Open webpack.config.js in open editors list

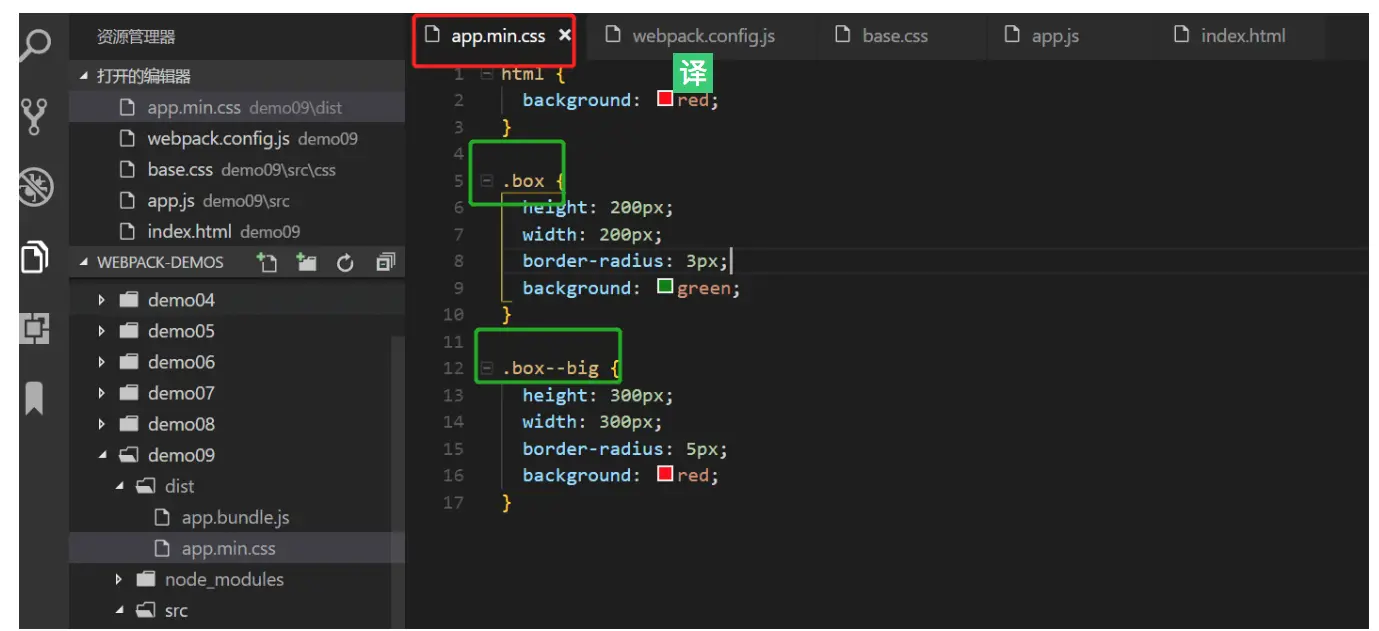coord(237,138)
